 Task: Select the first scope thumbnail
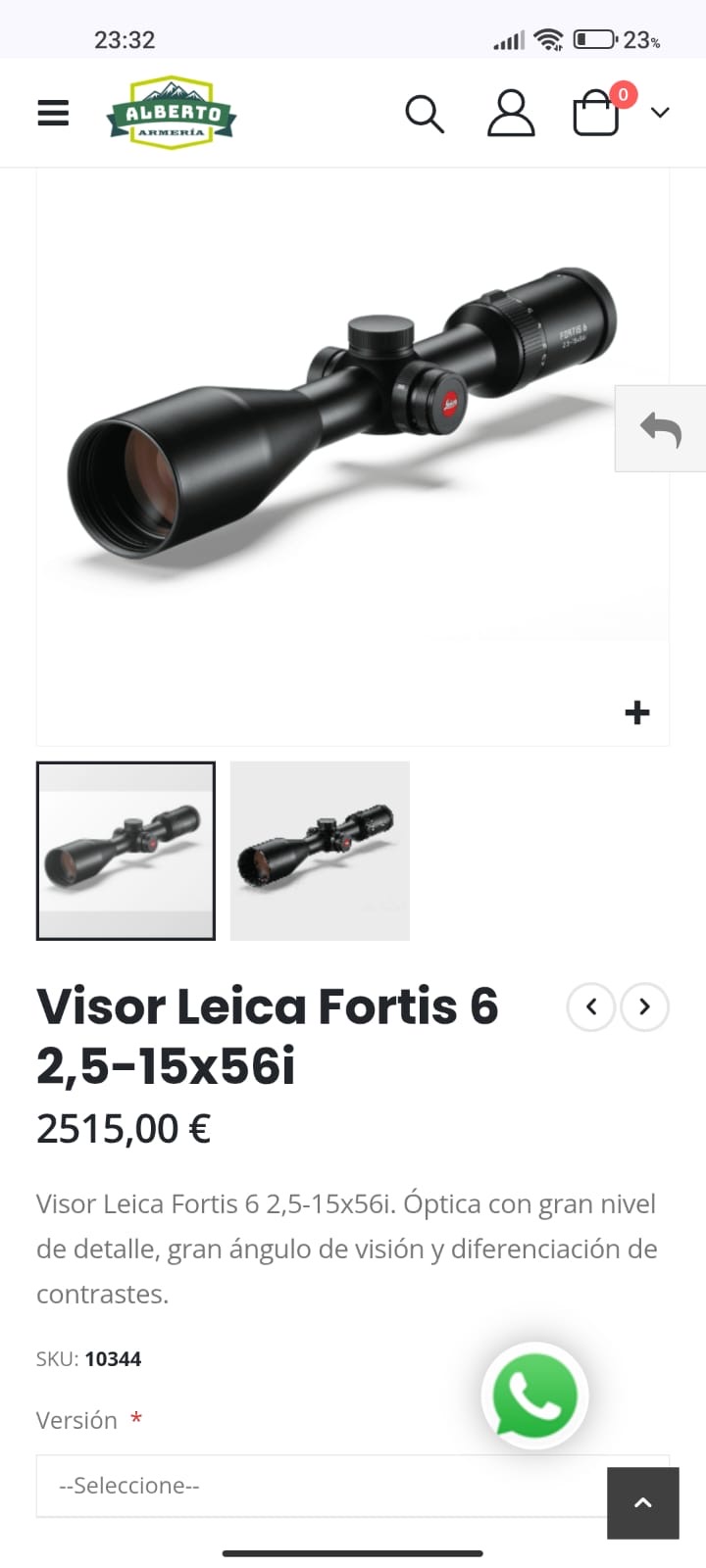(126, 851)
